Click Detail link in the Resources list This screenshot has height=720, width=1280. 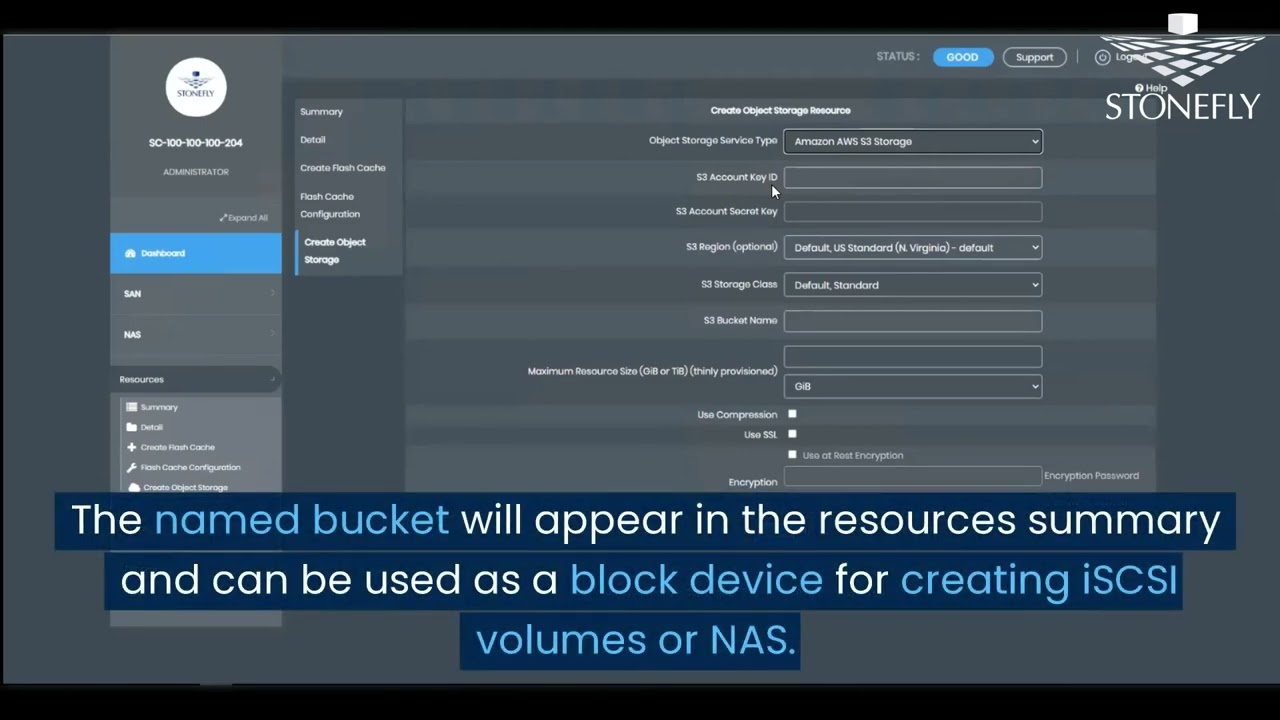152,427
